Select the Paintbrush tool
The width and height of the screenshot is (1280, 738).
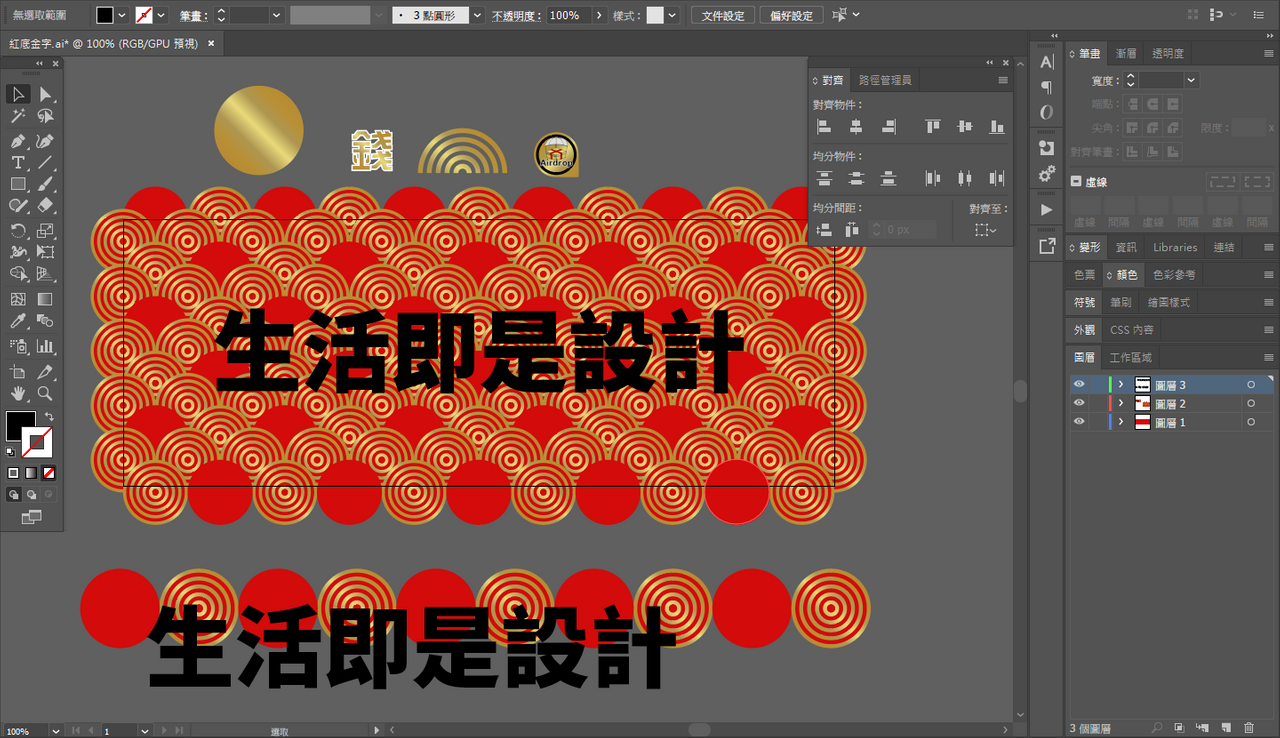pos(45,184)
